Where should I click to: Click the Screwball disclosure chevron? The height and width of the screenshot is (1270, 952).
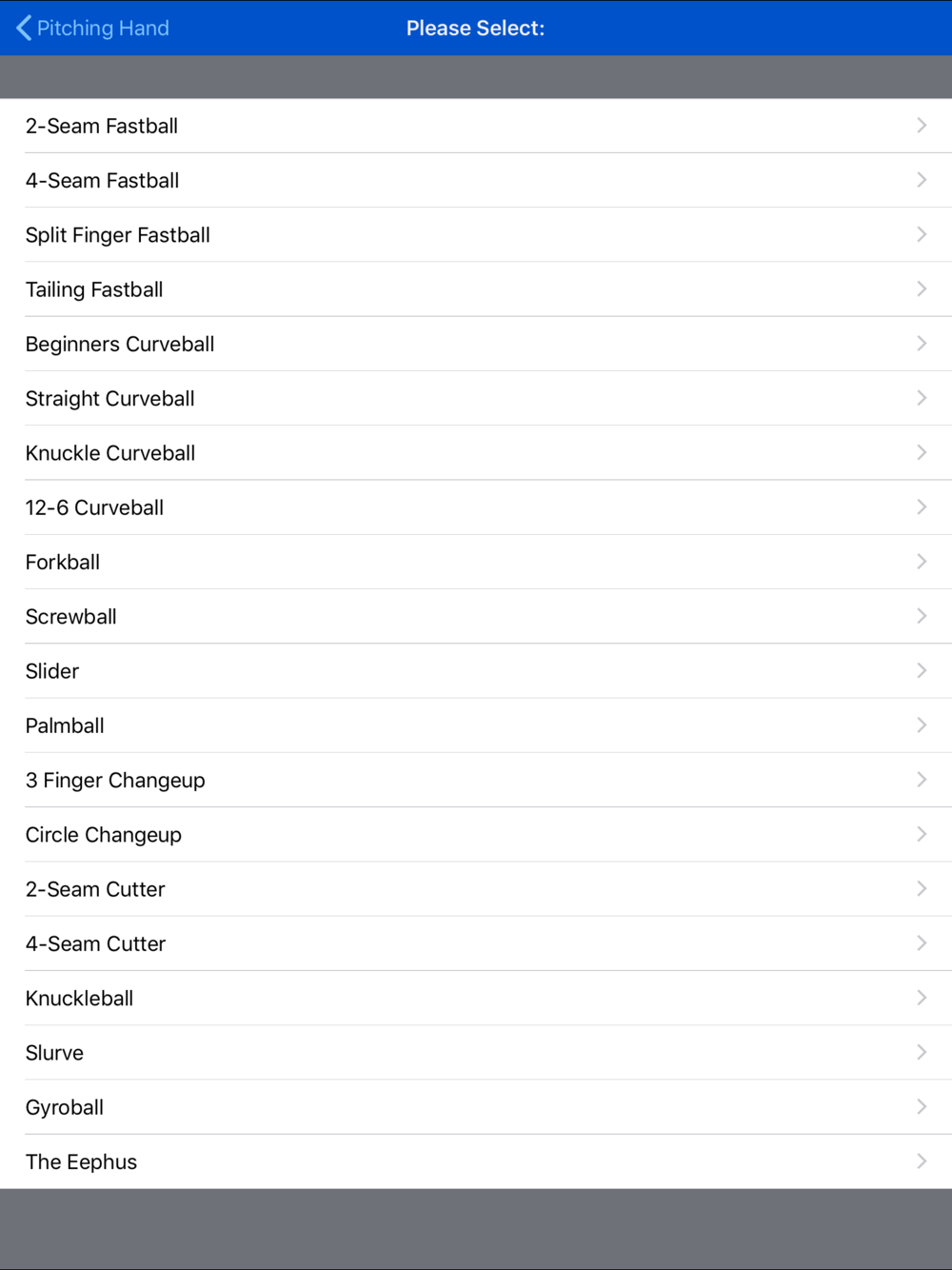(x=922, y=616)
